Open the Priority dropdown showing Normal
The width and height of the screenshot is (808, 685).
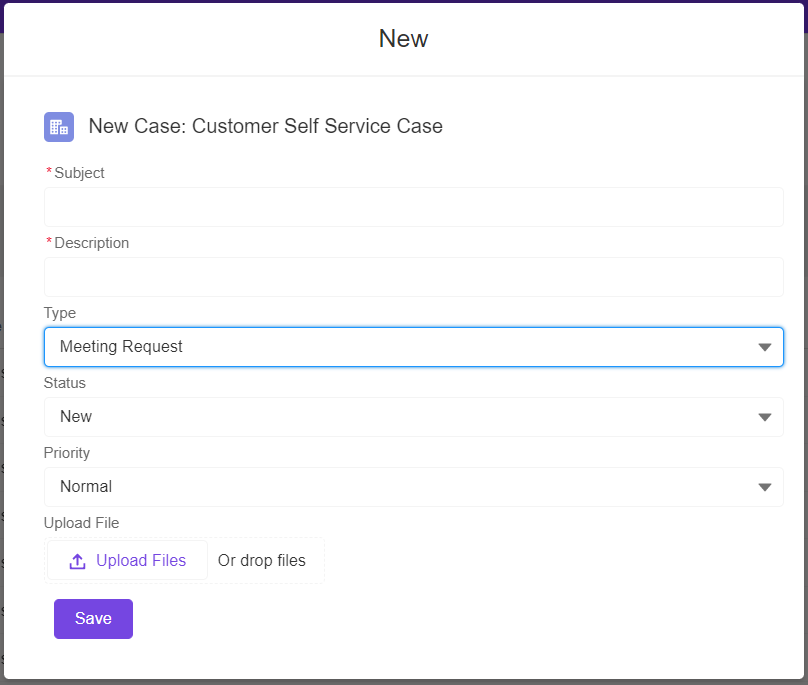click(413, 487)
